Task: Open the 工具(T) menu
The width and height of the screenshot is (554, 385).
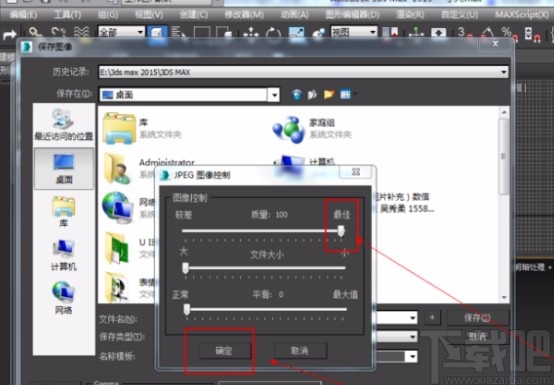Action: (x=67, y=15)
